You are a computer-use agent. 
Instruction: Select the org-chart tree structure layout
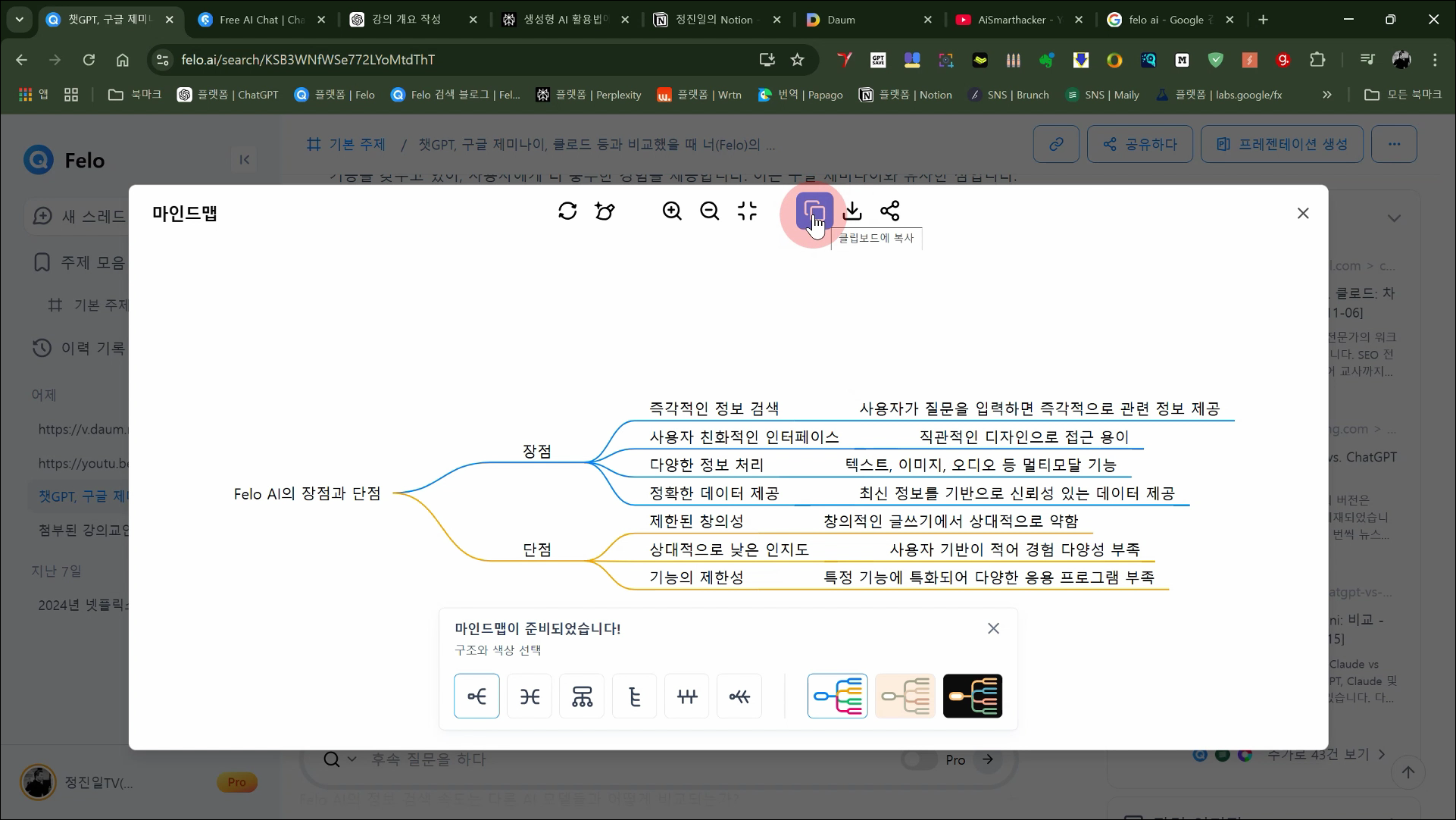tap(582, 696)
